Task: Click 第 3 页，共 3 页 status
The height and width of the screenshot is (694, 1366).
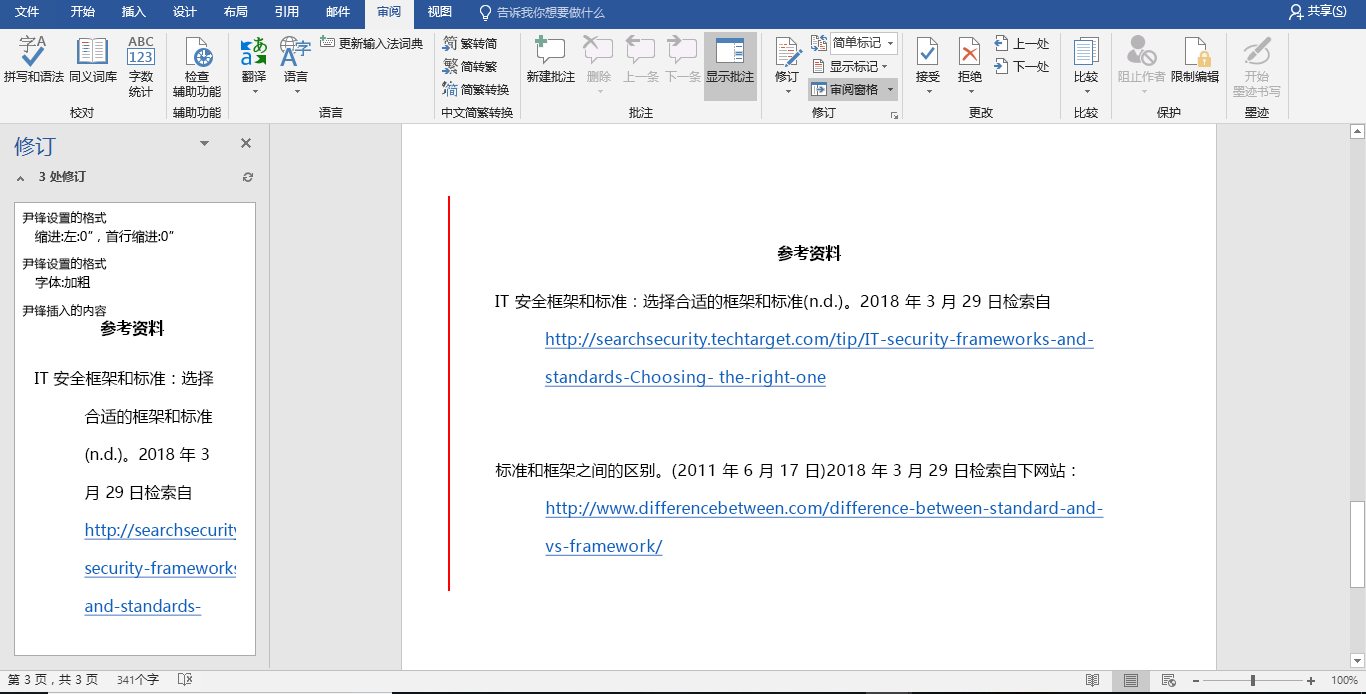Action: click(x=53, y=680)
